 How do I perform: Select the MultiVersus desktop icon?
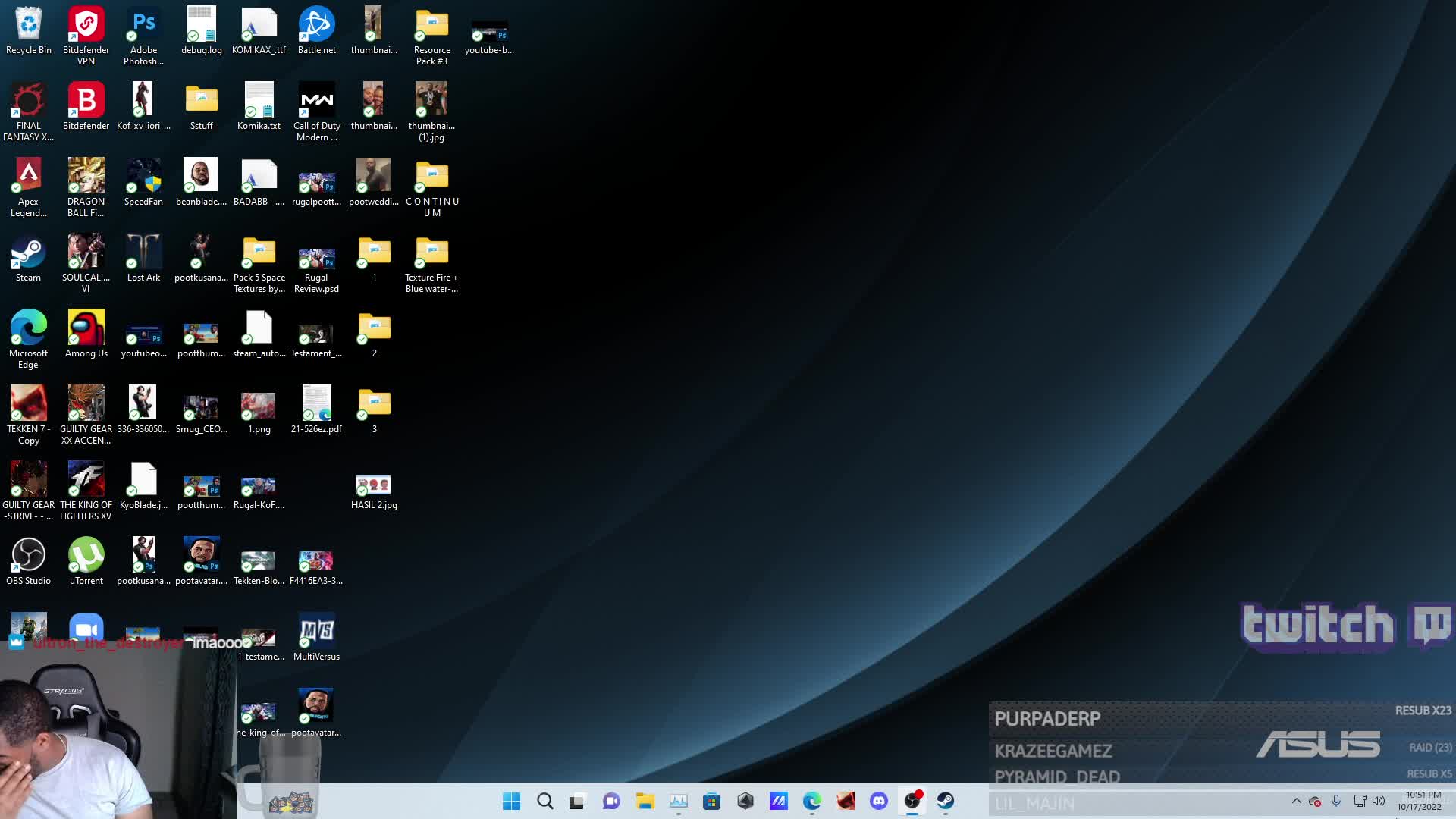[316, 639]
